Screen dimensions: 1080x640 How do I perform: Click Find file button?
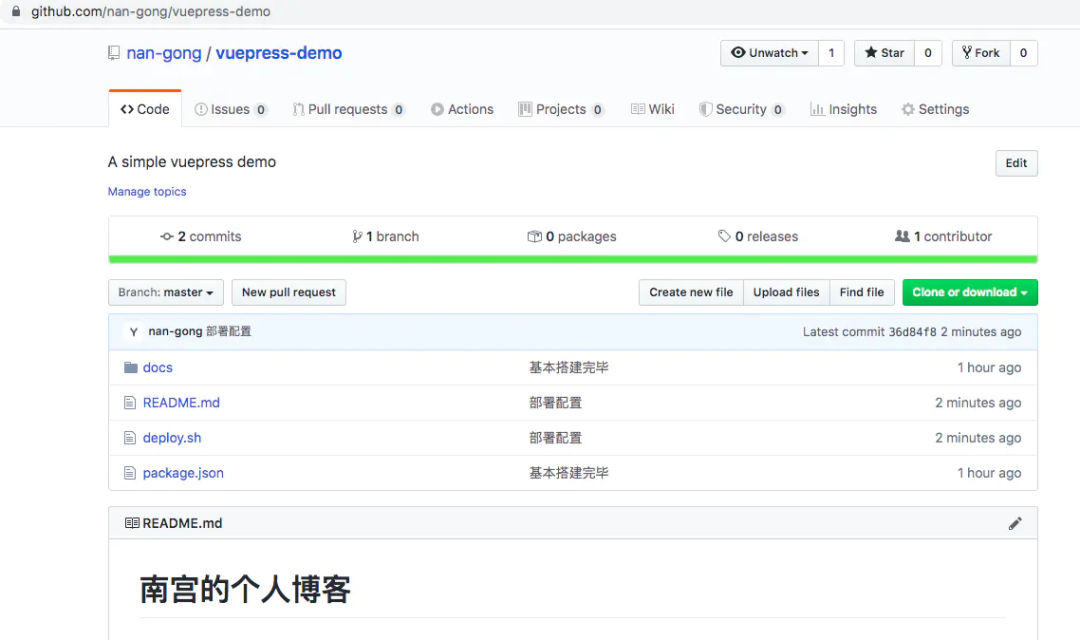[x=862, y=292]
